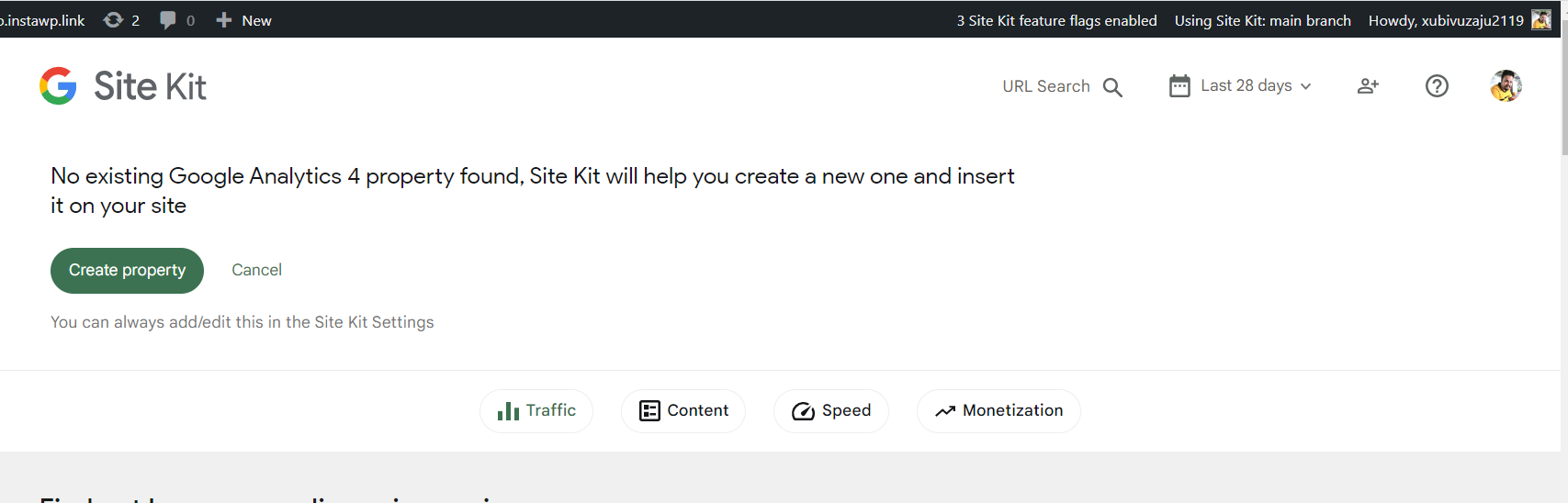
Task: Select the Traffic text in the dashboard navigation
Action: pos(551,410)
